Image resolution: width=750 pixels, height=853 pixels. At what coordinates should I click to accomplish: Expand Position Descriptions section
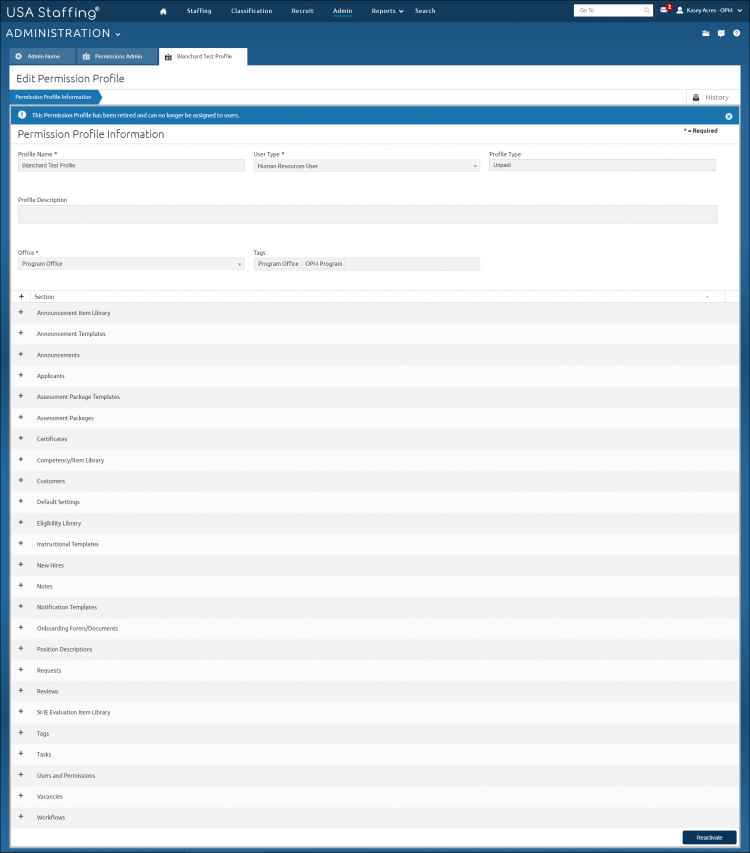(21, 648)
